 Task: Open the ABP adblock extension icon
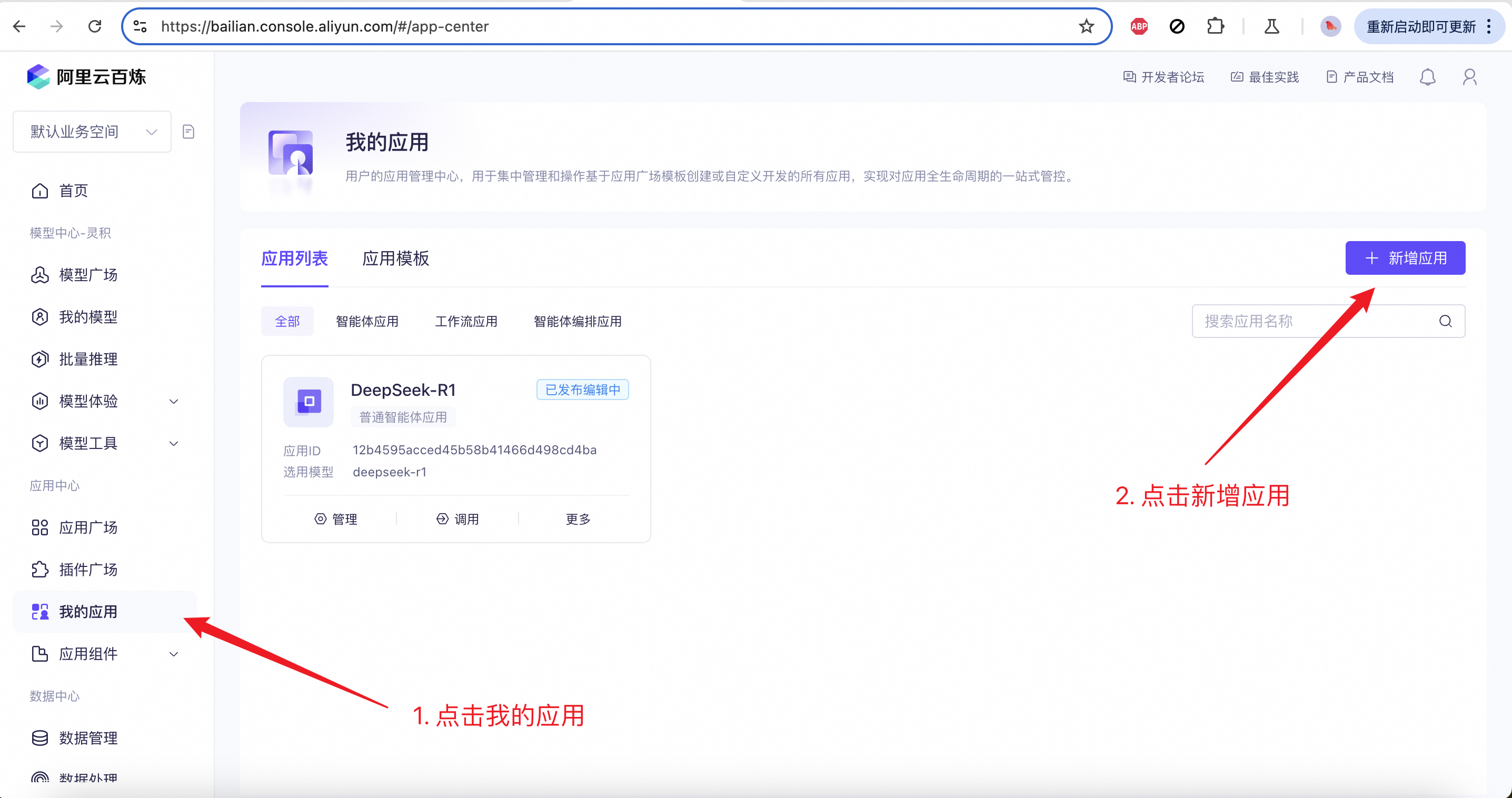tap(1139, 26)
